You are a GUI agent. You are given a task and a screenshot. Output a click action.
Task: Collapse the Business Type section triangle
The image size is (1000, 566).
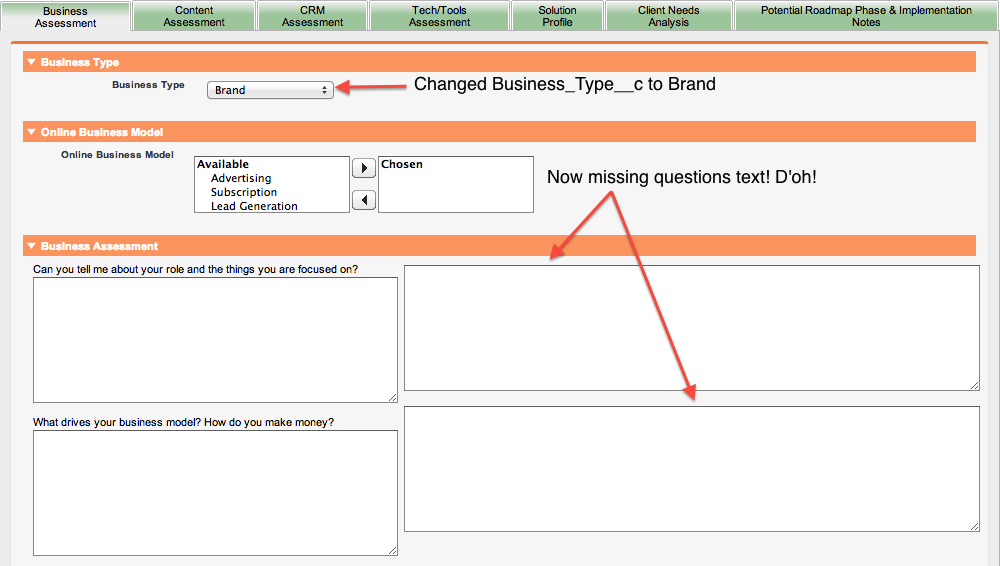(x=31, y=62)
